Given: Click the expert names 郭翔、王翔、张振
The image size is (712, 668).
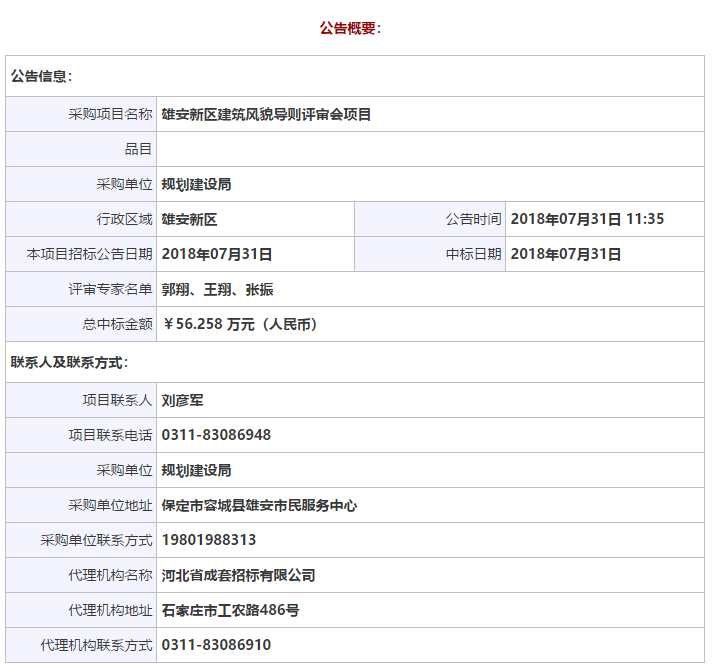Looking at the screenshot, I should click(x=217, y=289).
